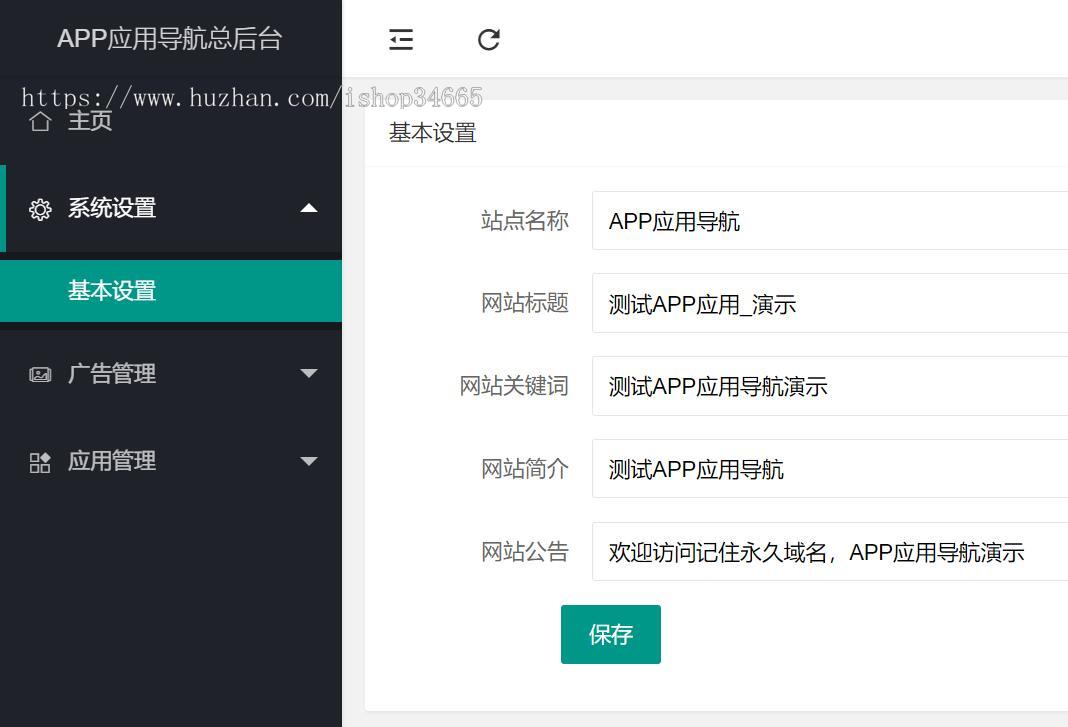Focus the 网站公告 input field
The width and height of the screenshot is (1068, 727).
coord(830,552)
